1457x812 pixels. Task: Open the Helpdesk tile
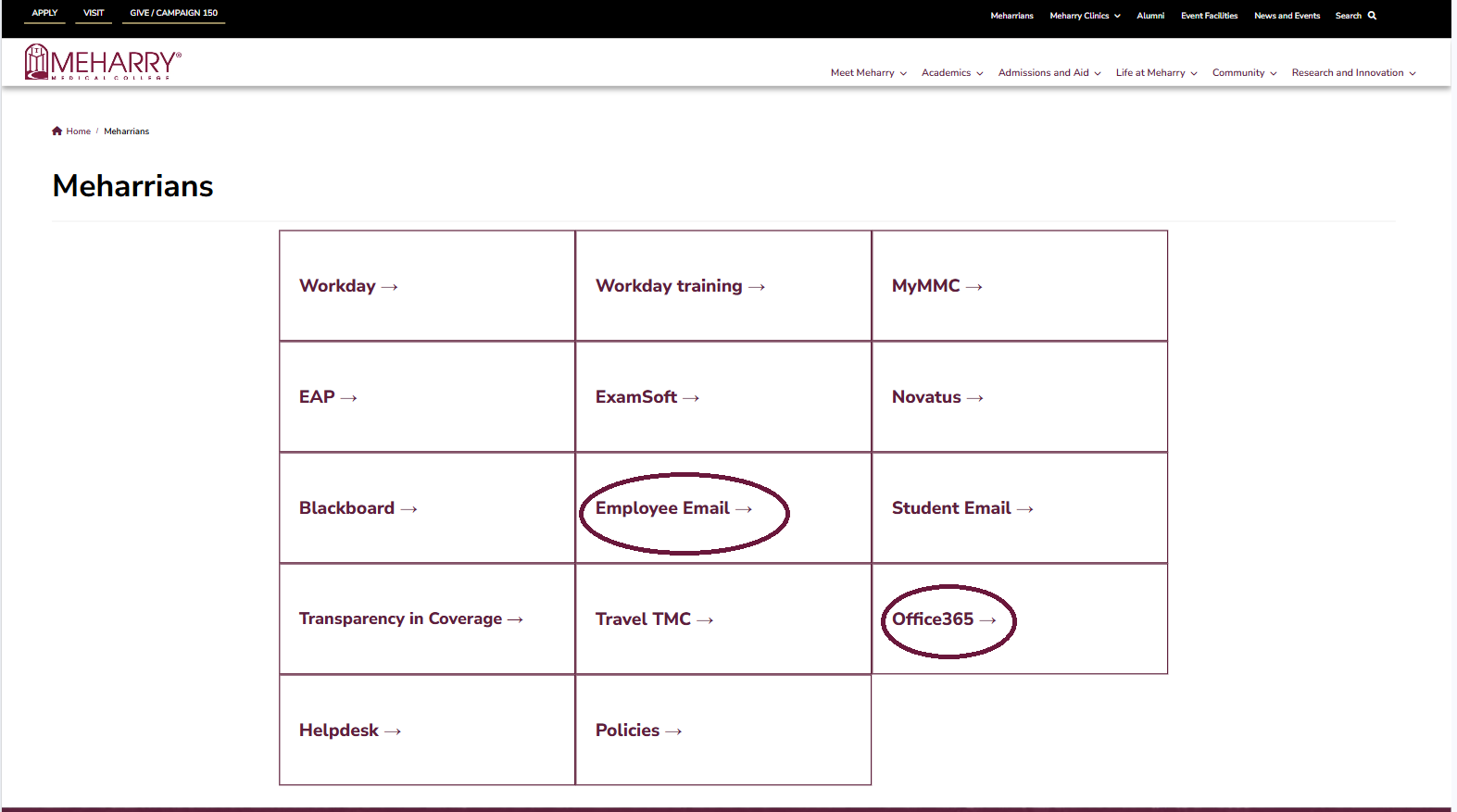coord(427,731)
